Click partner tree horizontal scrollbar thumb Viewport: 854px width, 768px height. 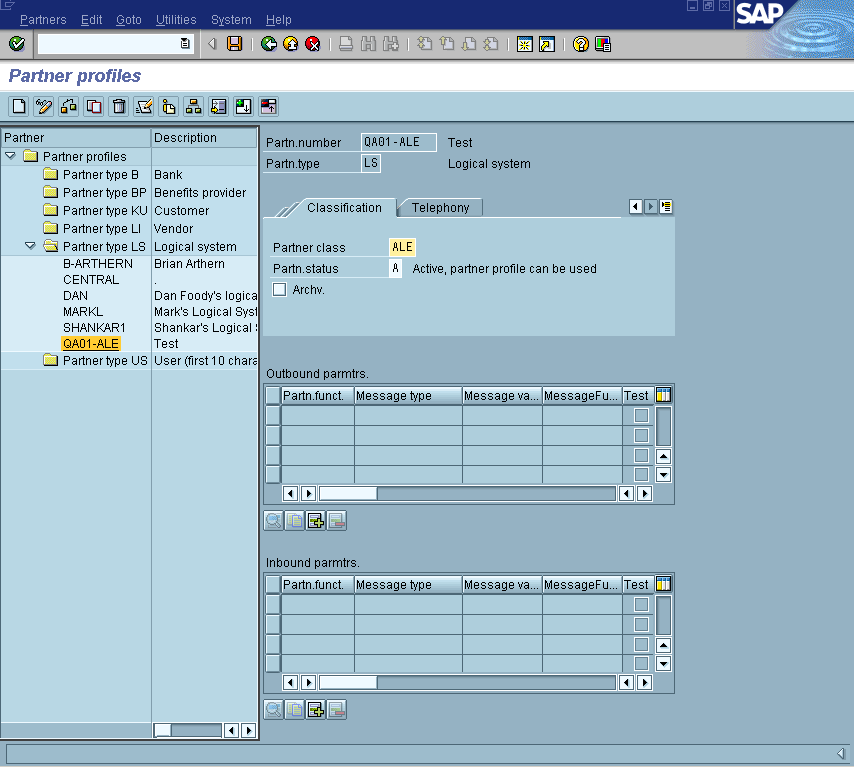163,730
